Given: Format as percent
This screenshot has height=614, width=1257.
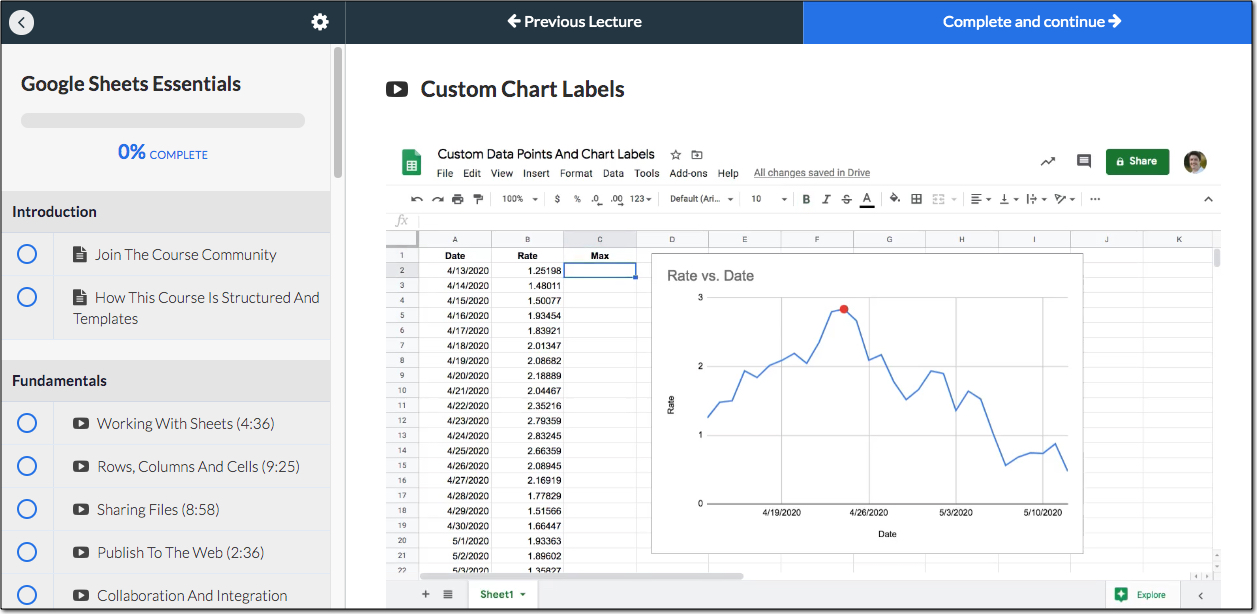Looking at the screenshot, I should [577, 199].
